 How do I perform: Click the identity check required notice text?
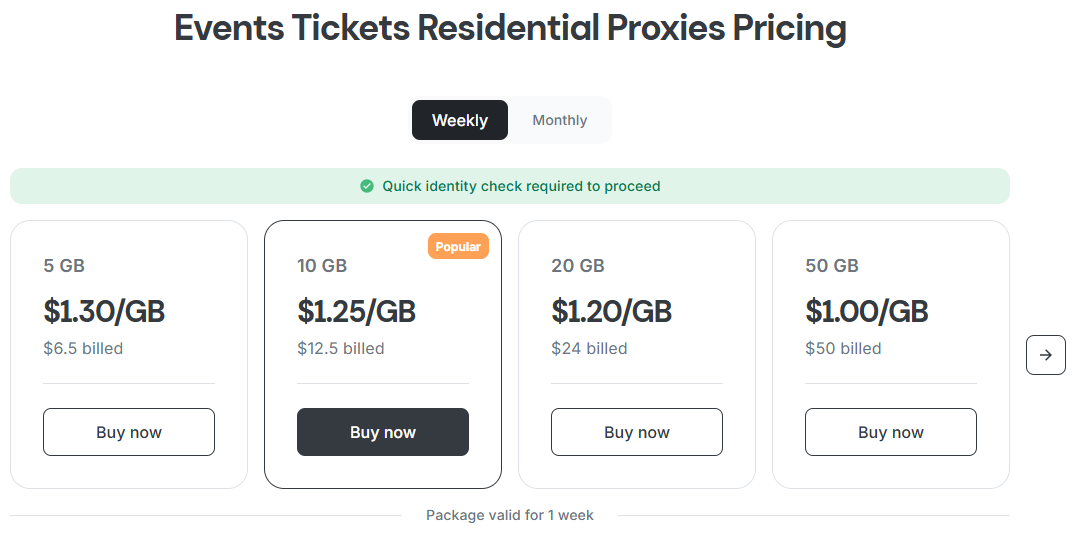521,186
